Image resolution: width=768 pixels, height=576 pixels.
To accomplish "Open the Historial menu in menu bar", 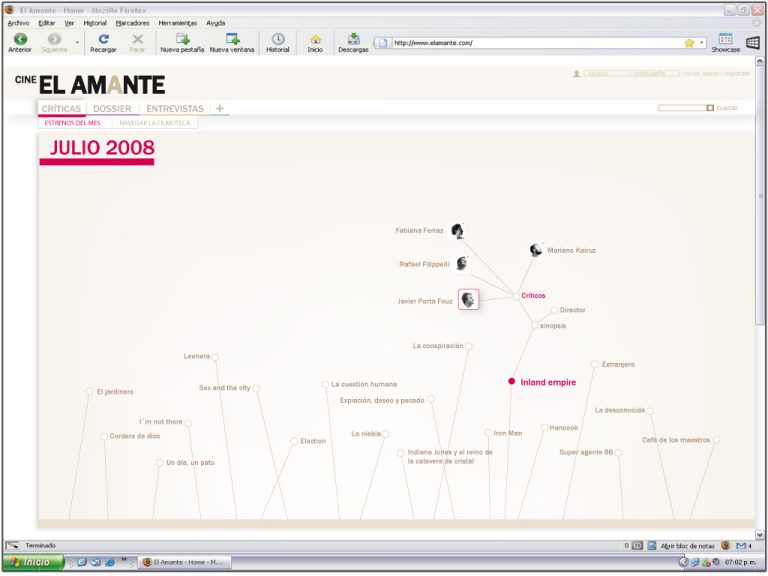I will pos(95,23).
